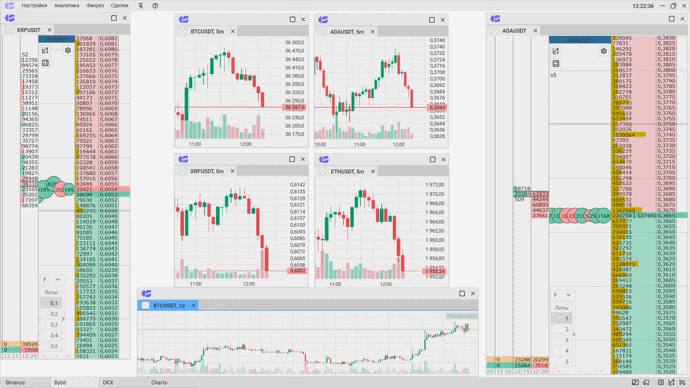
Task: Open the F dropdown in ADAUSDT order book
Action: click(x=562, y=295)
